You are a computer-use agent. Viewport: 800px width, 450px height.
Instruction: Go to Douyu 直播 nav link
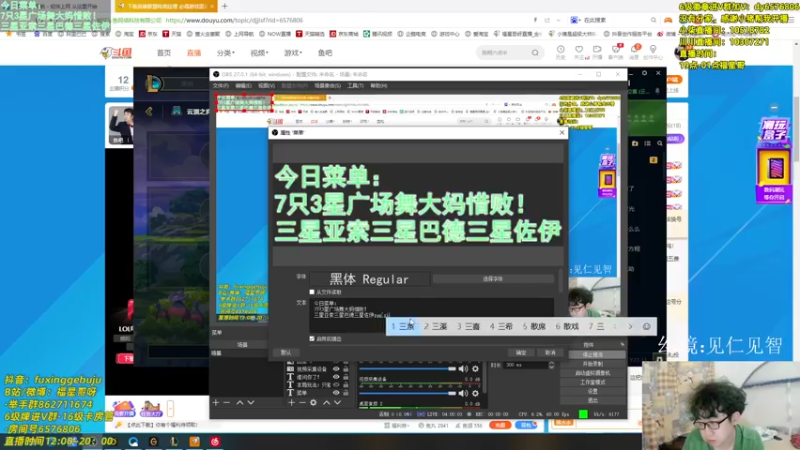tap(194, 53)
